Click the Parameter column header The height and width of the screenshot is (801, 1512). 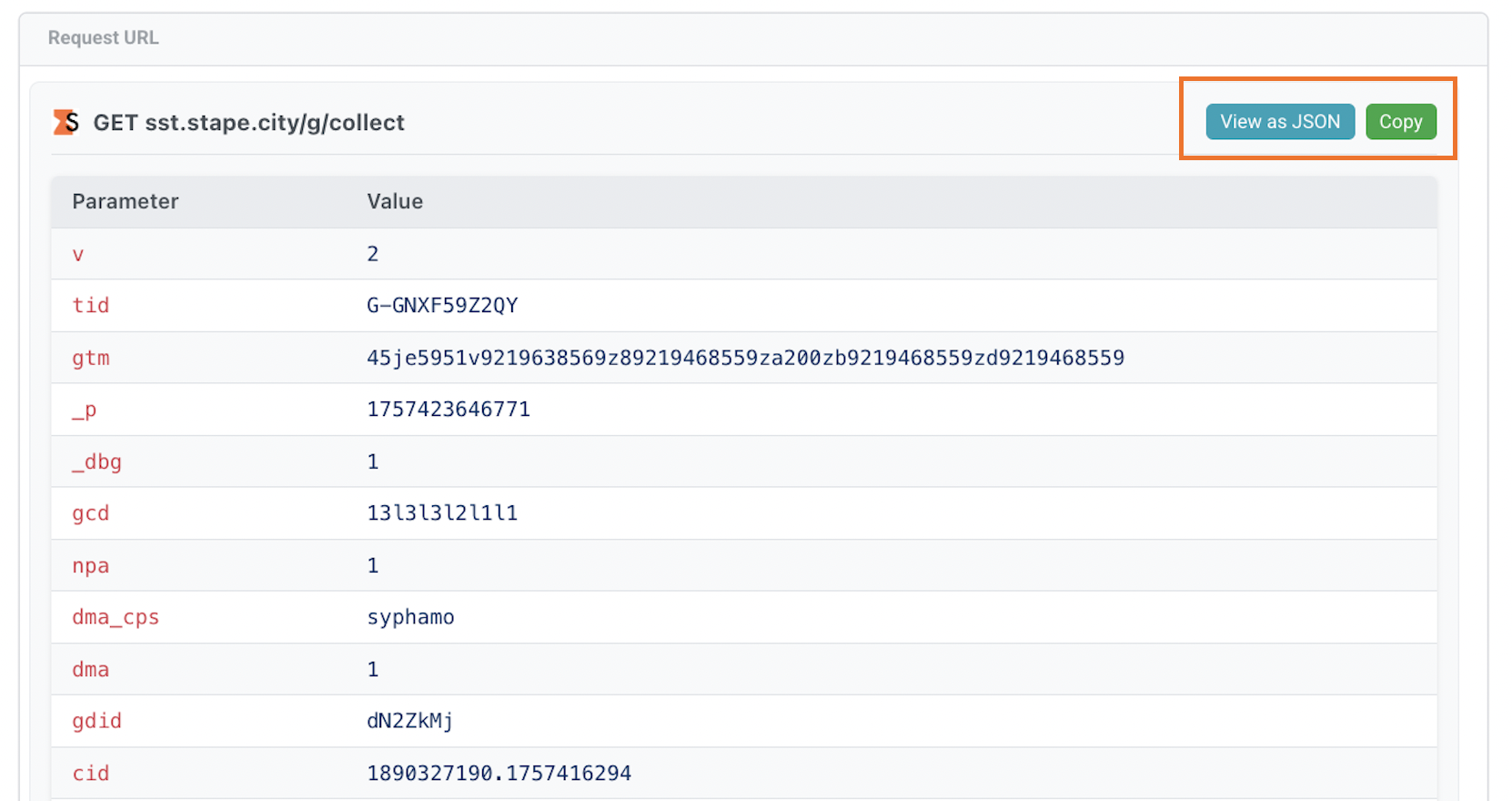[x=126, y=201]
